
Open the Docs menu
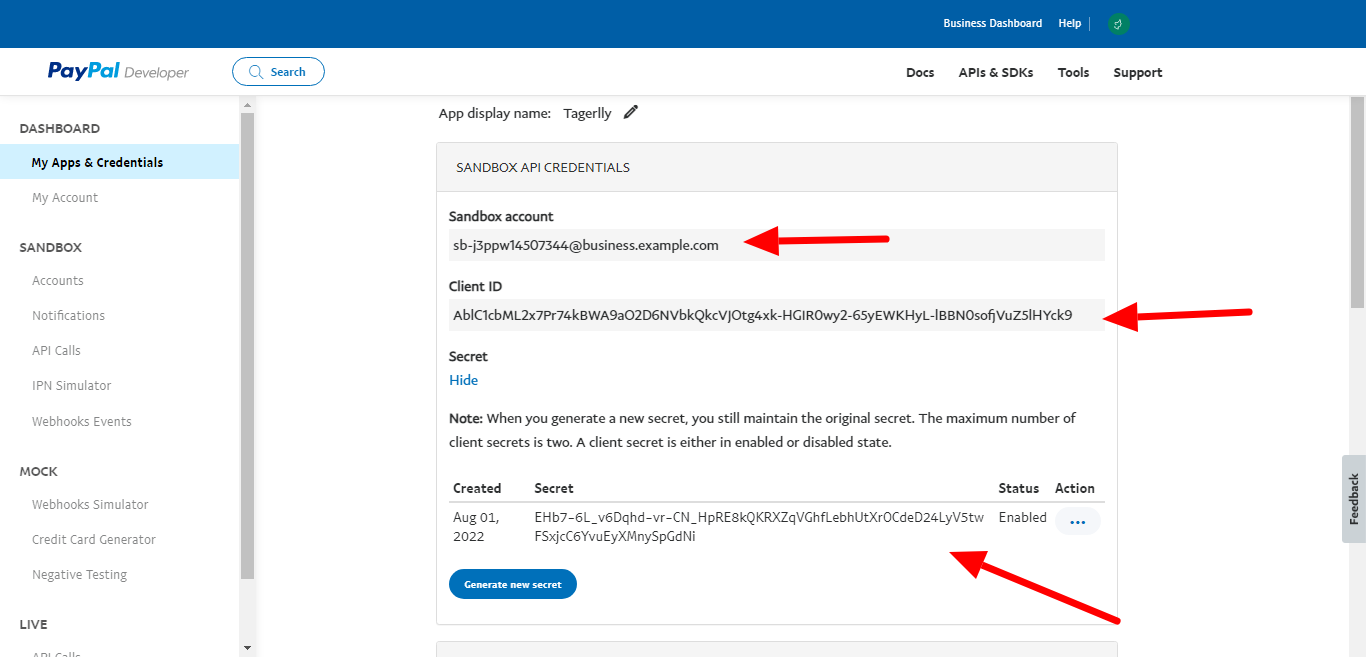pos(920,72)
